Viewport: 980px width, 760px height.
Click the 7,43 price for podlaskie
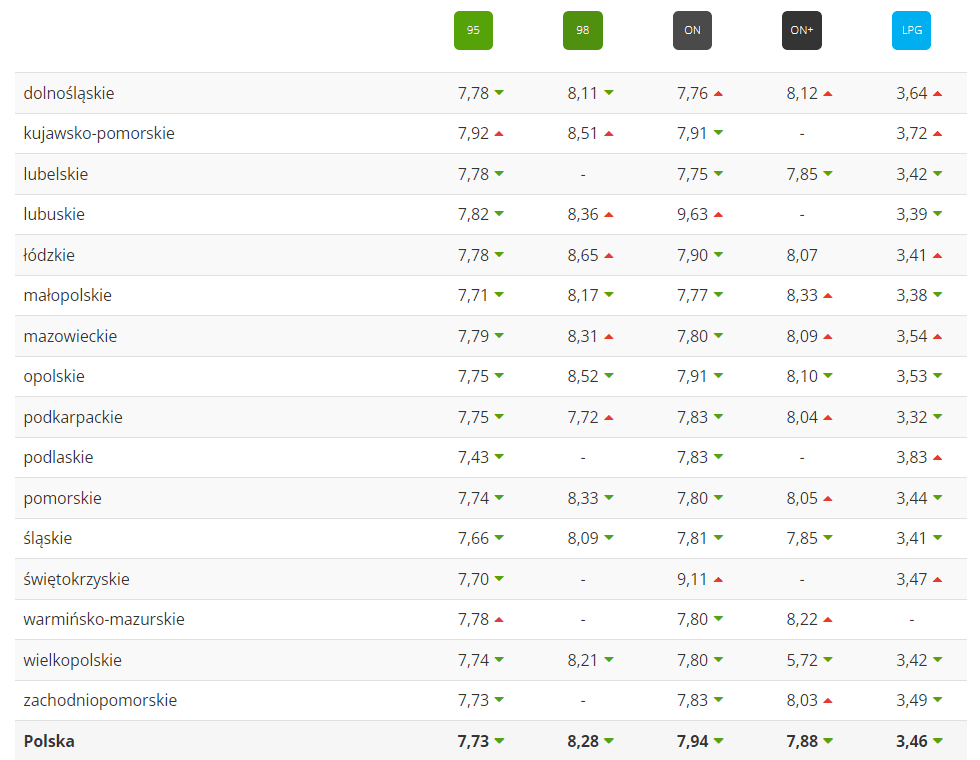click(473, 458)
